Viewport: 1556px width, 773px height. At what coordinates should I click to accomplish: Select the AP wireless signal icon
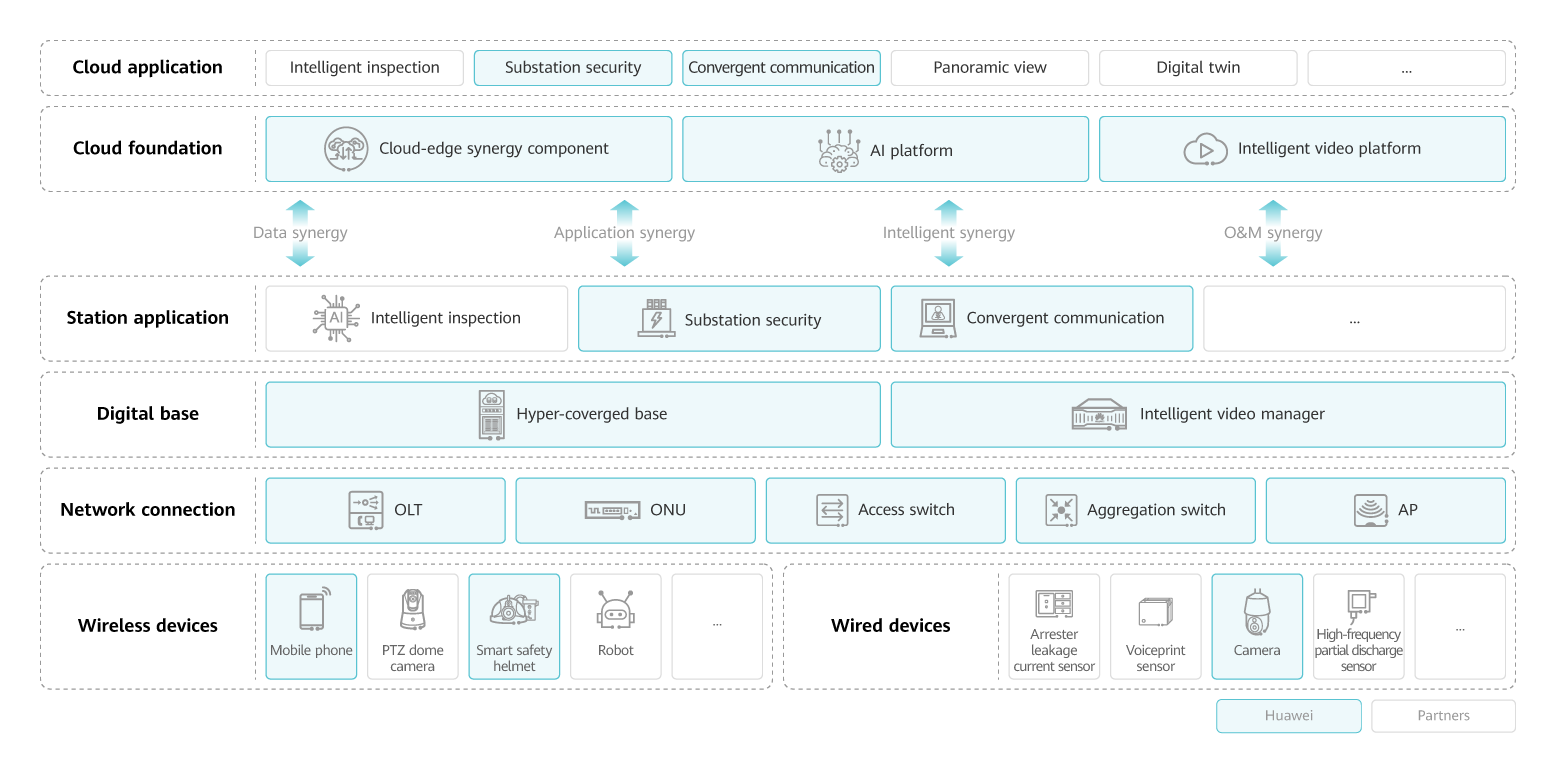(1372, 510)
